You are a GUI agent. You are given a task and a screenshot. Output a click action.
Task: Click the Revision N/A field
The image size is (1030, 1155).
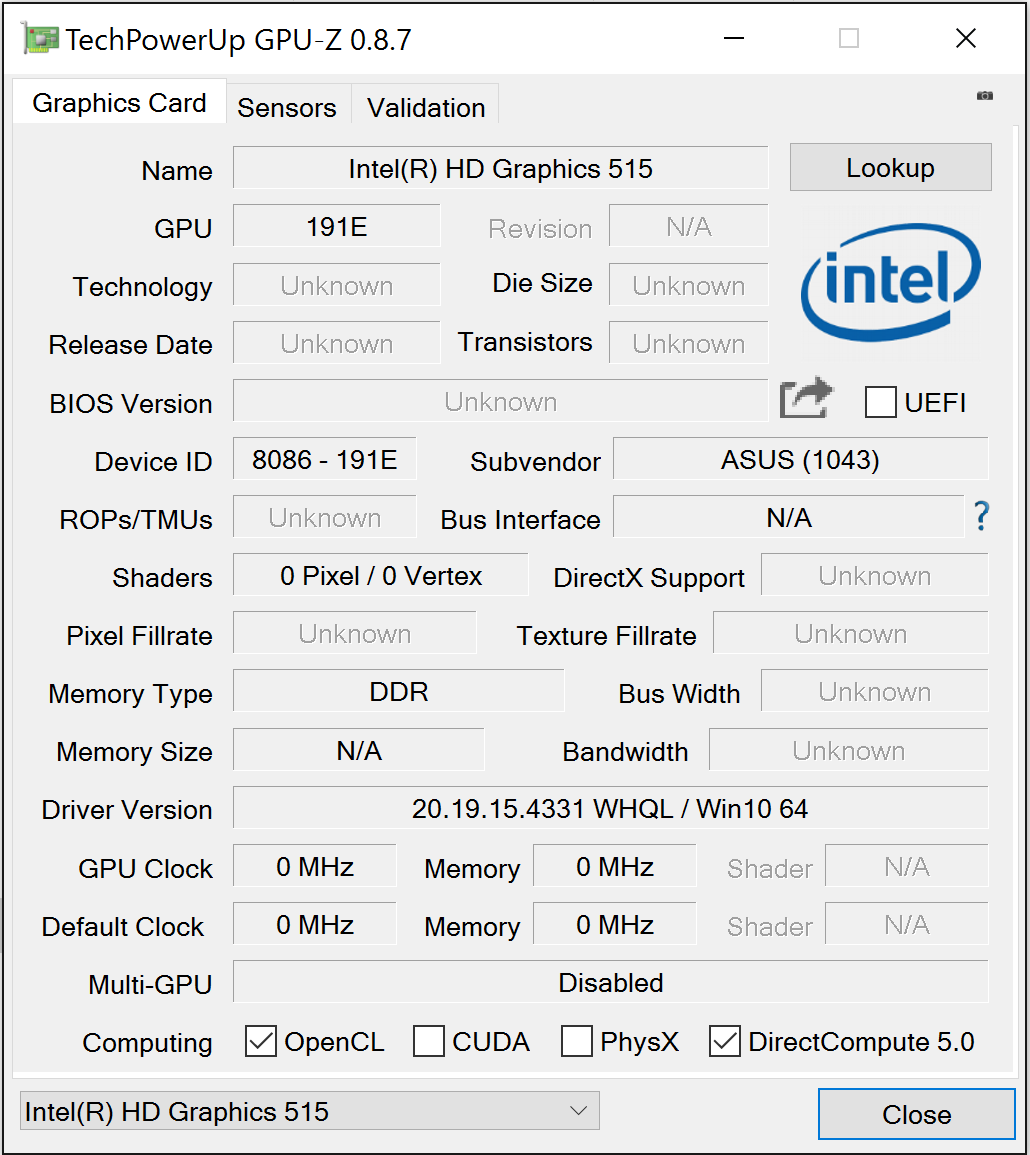pyautogui.click(x=689, y=226)
